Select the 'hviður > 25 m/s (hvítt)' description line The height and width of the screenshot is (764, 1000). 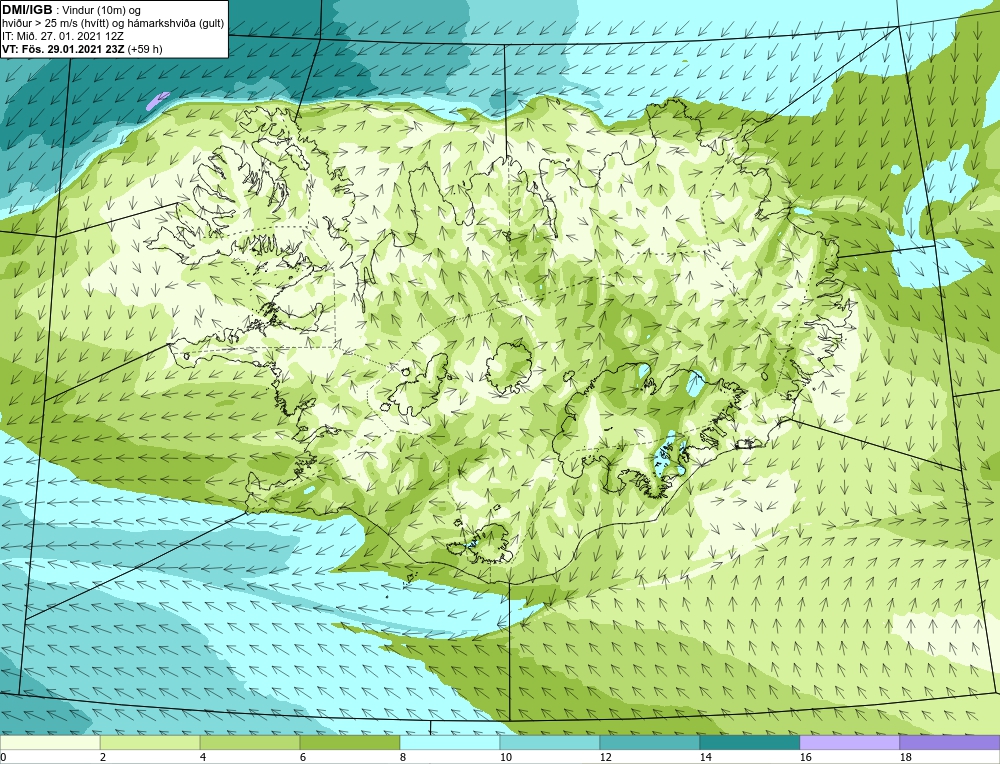(x=113, y=24)
